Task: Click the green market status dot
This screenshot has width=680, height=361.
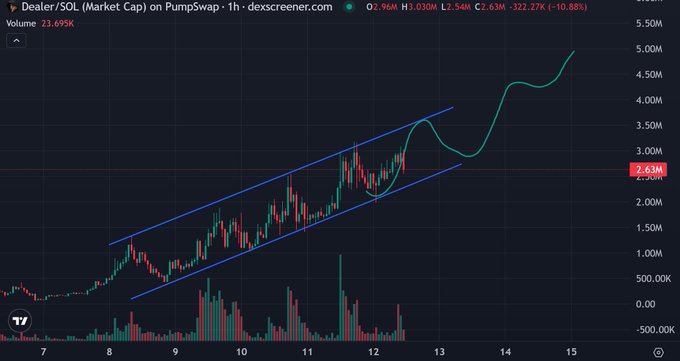Action: [x=348, y=7]
